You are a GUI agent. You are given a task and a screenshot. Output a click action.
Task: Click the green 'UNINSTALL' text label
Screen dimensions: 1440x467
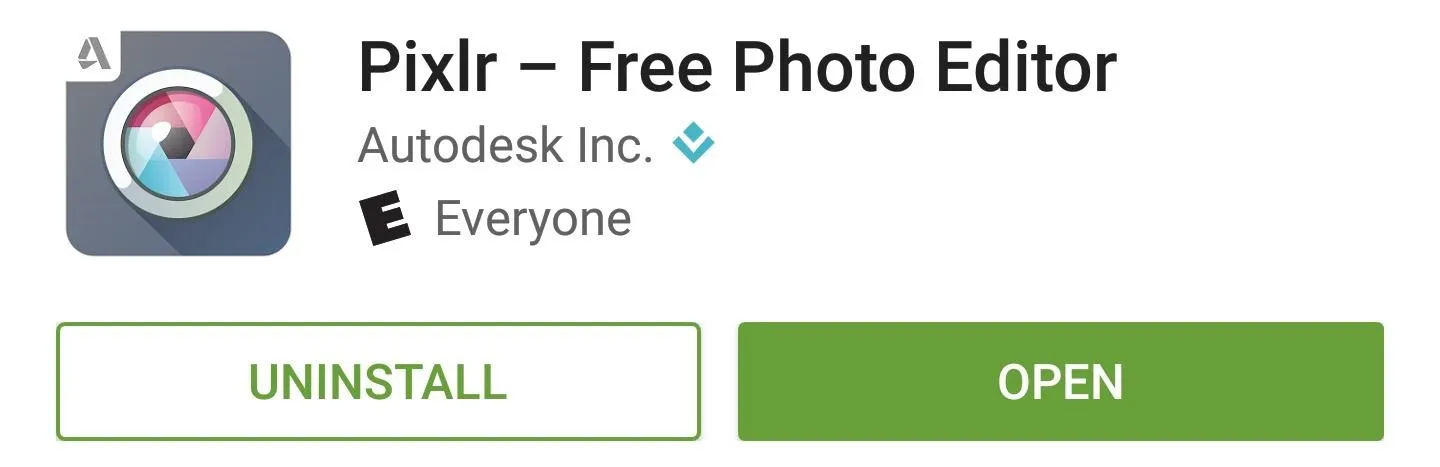[x=378, y=381]
